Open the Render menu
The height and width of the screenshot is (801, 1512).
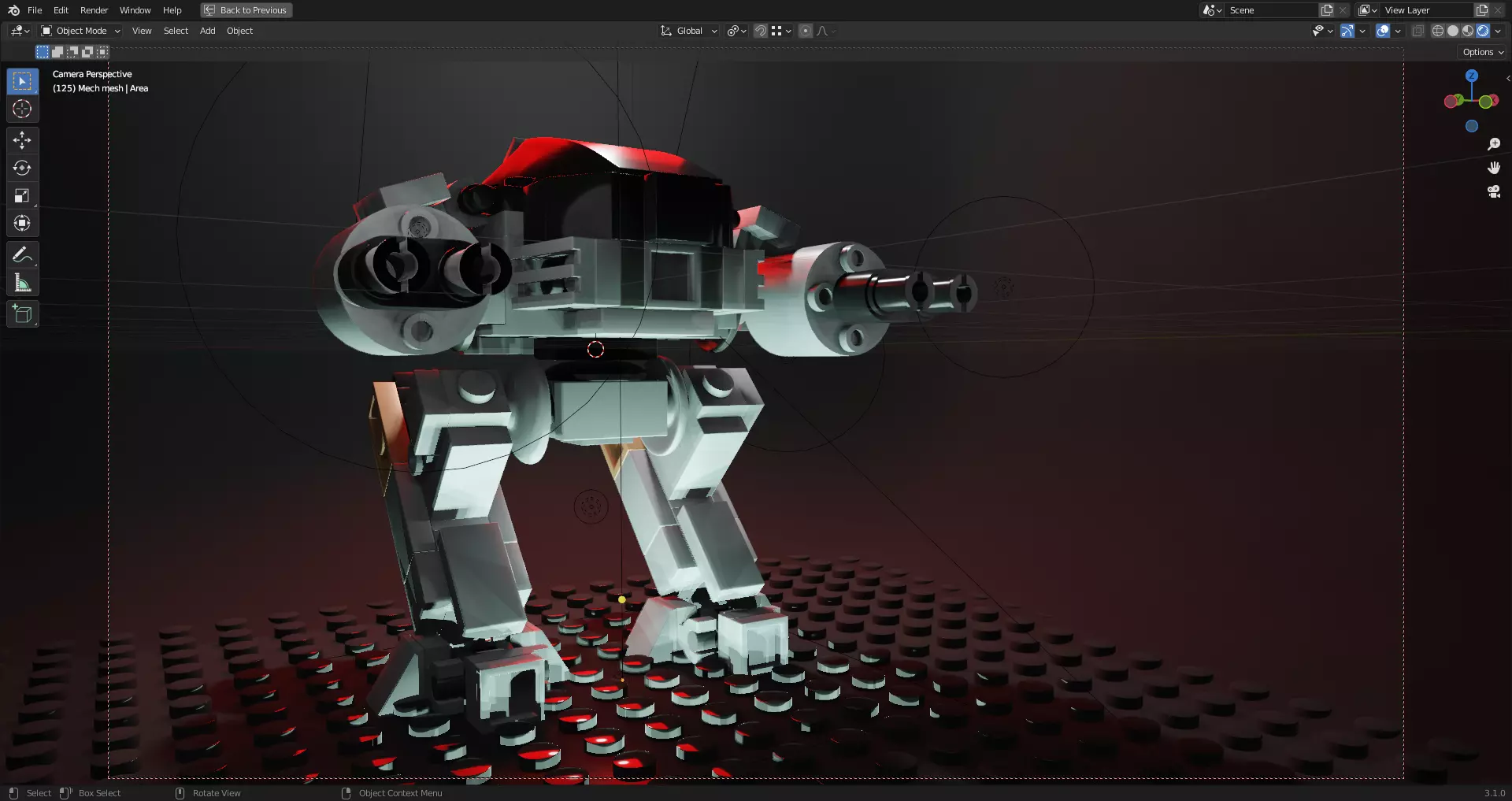tap(94, 10)
